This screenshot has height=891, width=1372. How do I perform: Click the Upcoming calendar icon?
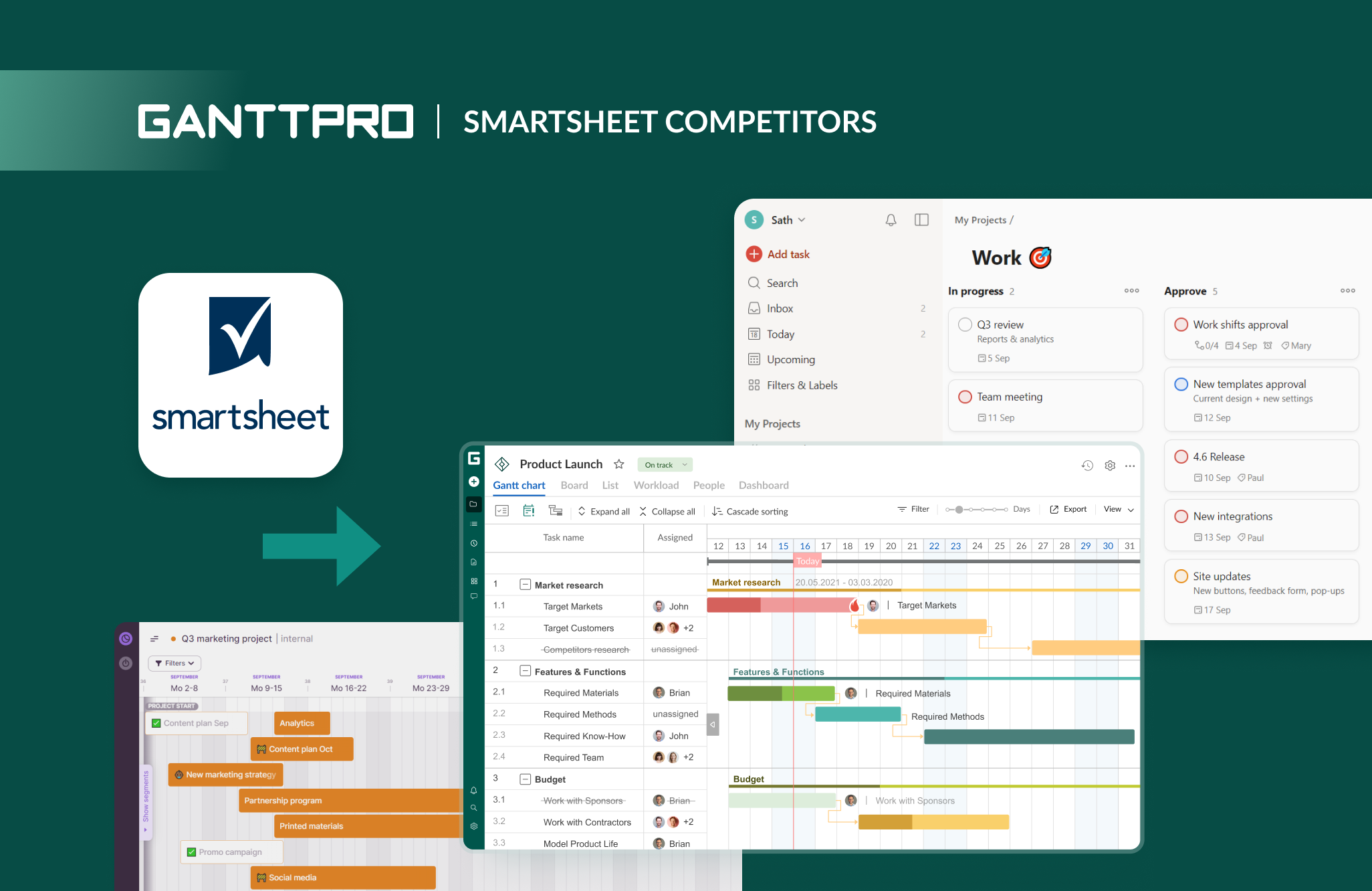[x=754, y=359]
